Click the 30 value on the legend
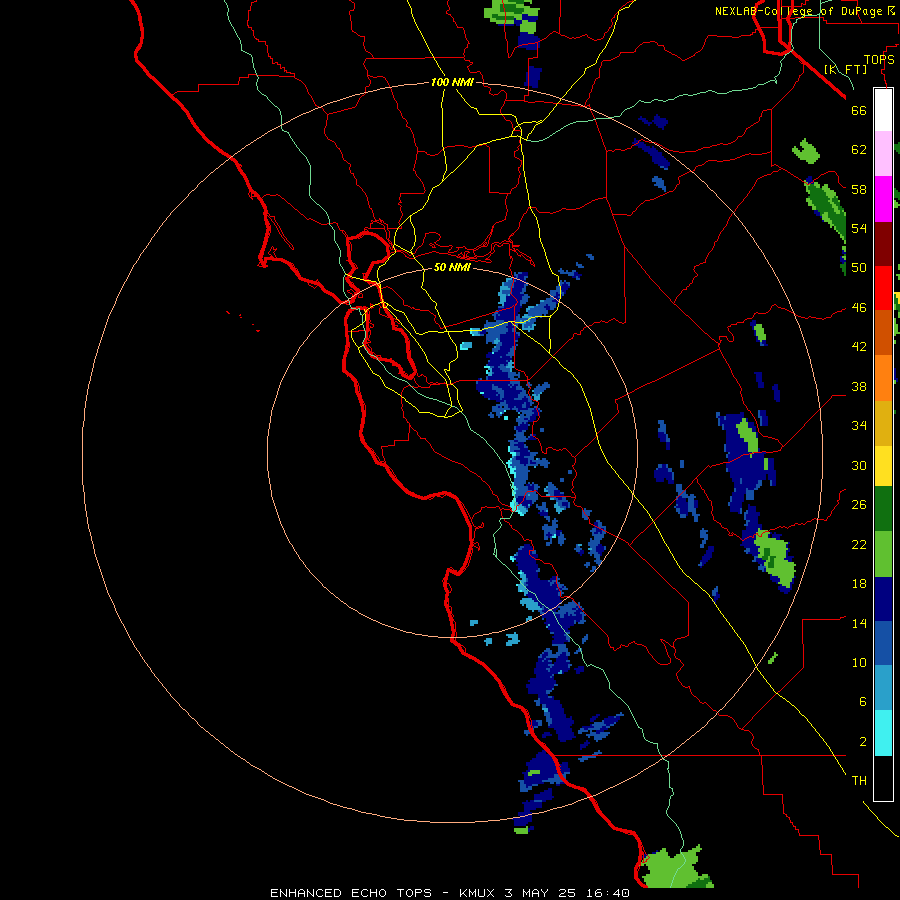900x900 pixels. click(x=859, y=465)
